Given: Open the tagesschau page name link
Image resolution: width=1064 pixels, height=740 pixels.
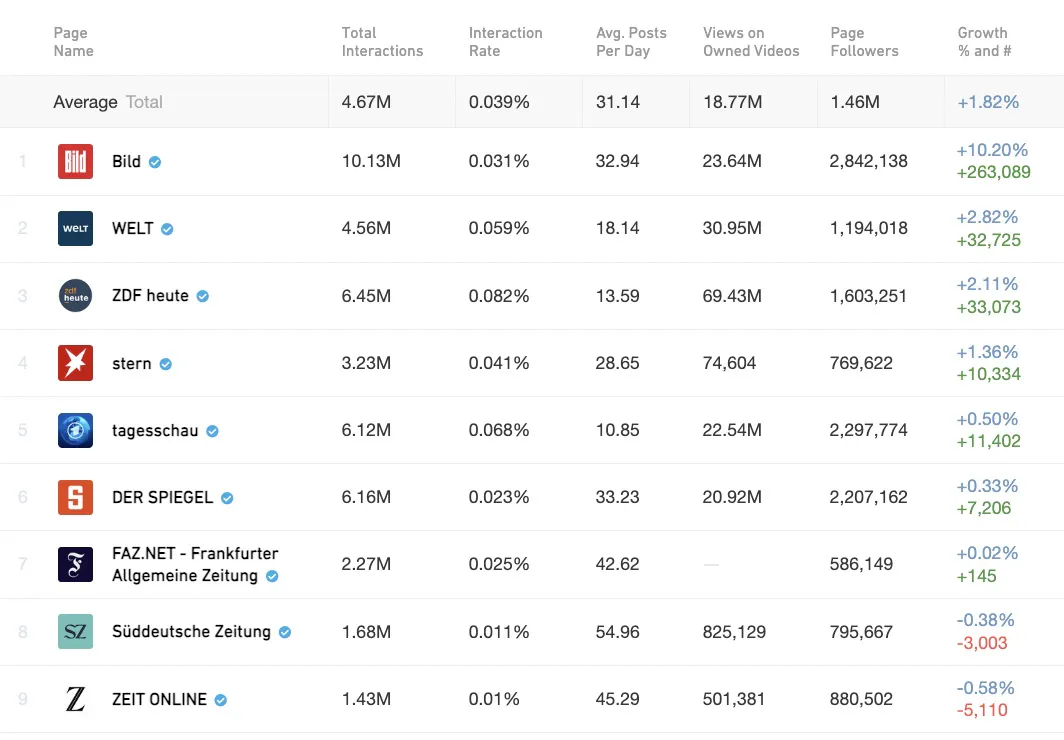Looking at the screenshot, I should [x=155, y=431].
